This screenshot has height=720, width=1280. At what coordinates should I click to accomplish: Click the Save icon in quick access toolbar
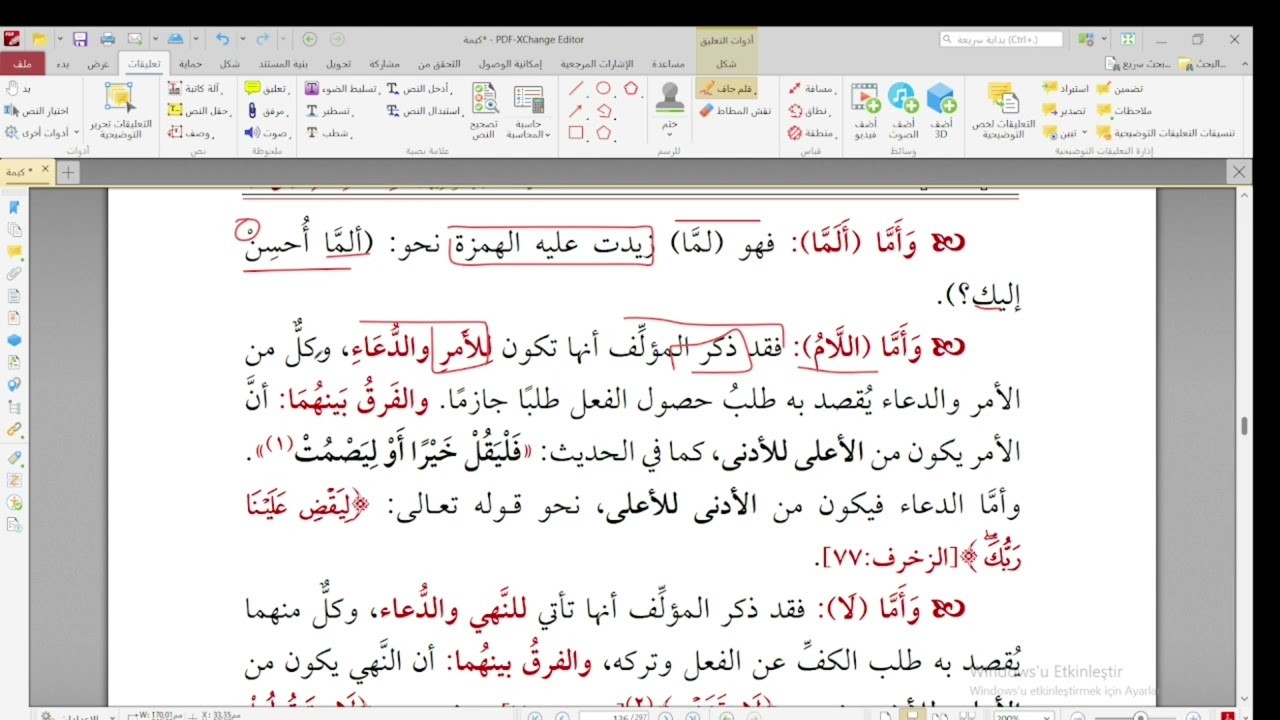[80, 39]
